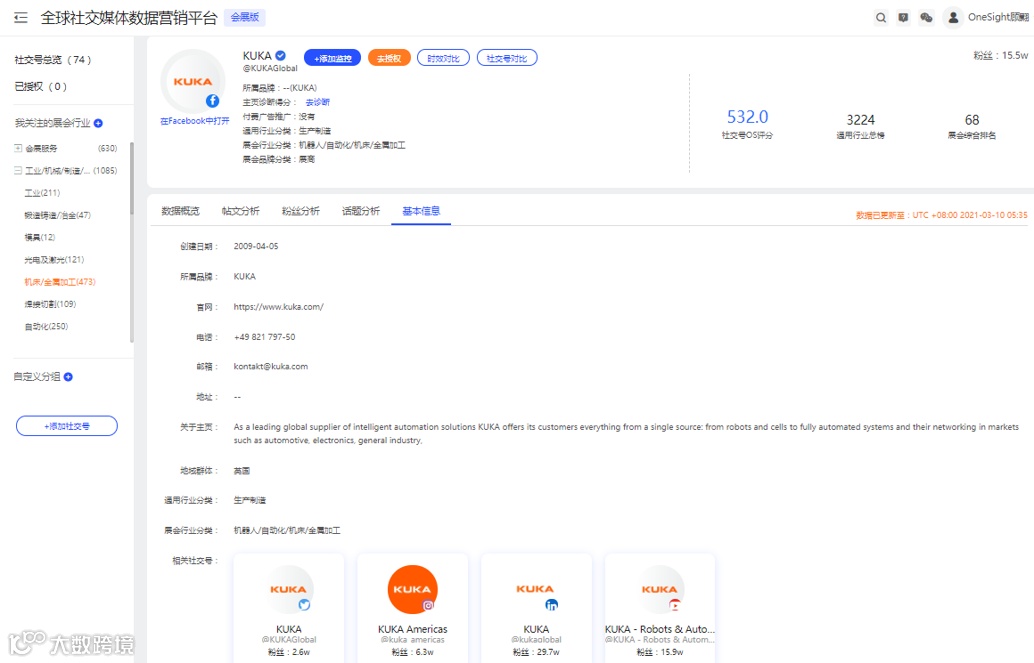Switch to the 粉丝分析 tab
Screen dimensions: 1034x663
coord(301,211)
